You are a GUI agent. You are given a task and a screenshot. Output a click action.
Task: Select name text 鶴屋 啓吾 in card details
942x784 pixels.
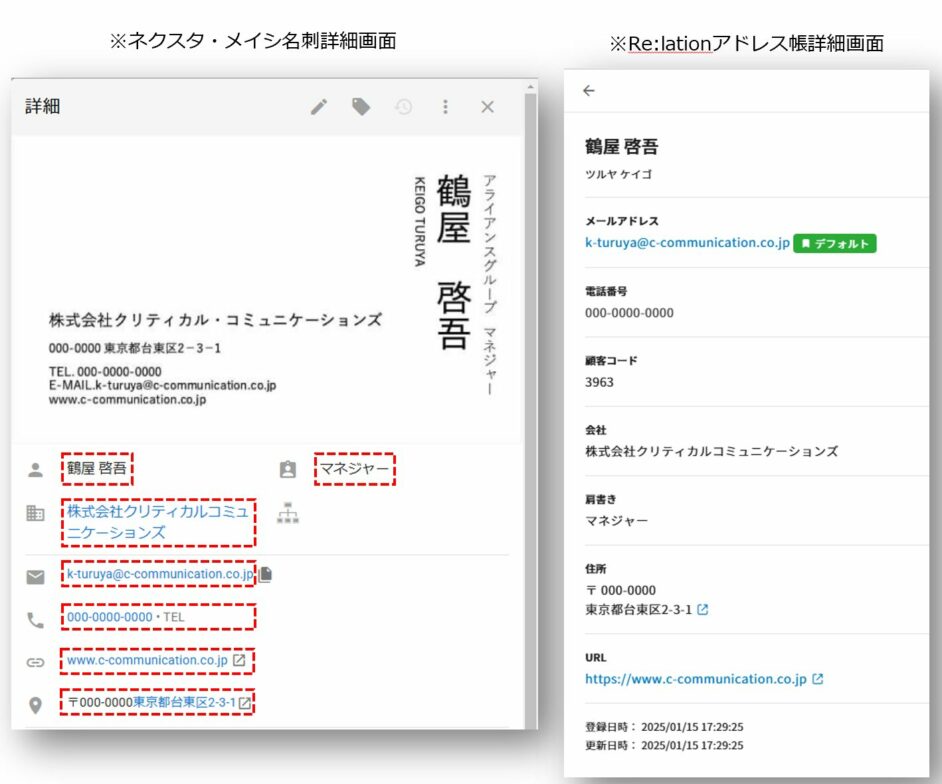[x=97, y=469]
